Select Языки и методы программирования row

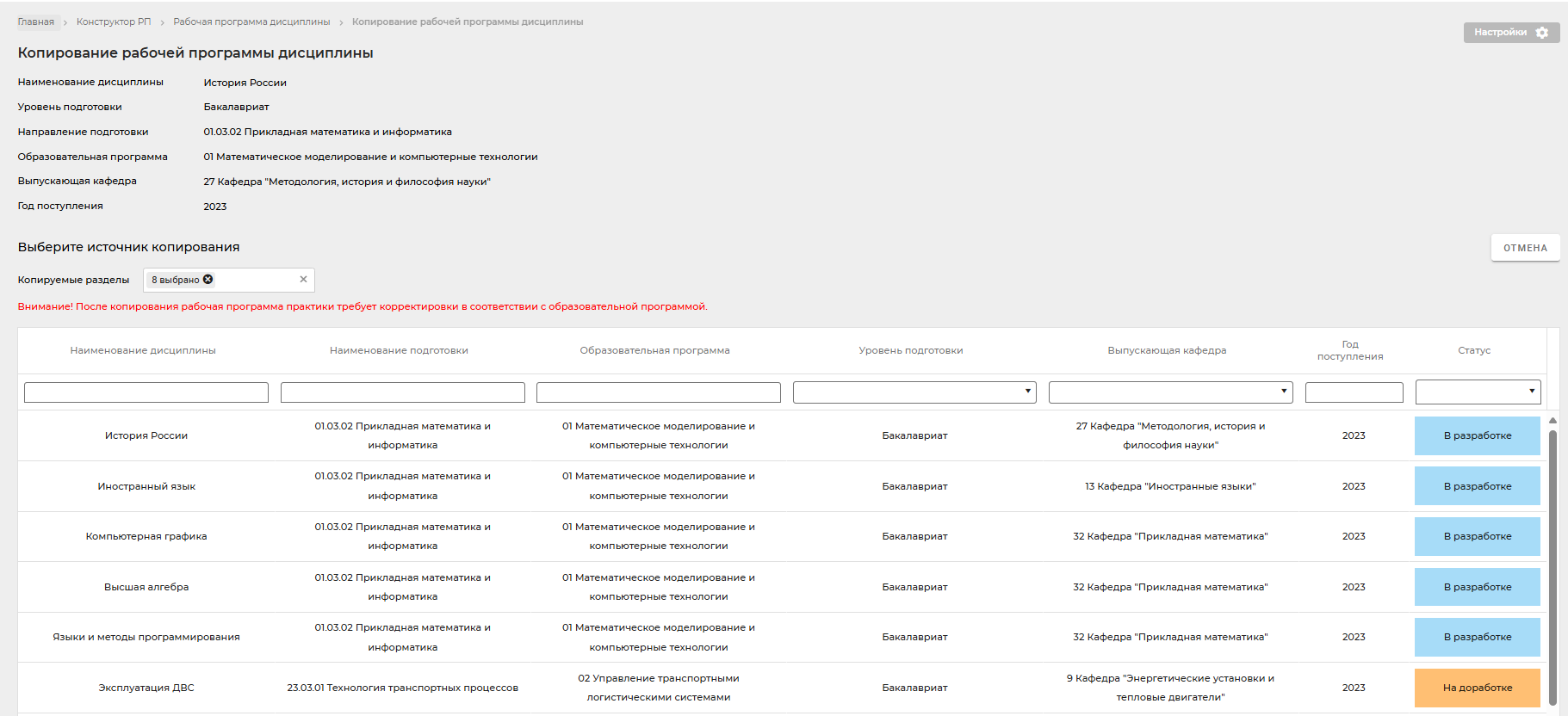pos(782,637)
